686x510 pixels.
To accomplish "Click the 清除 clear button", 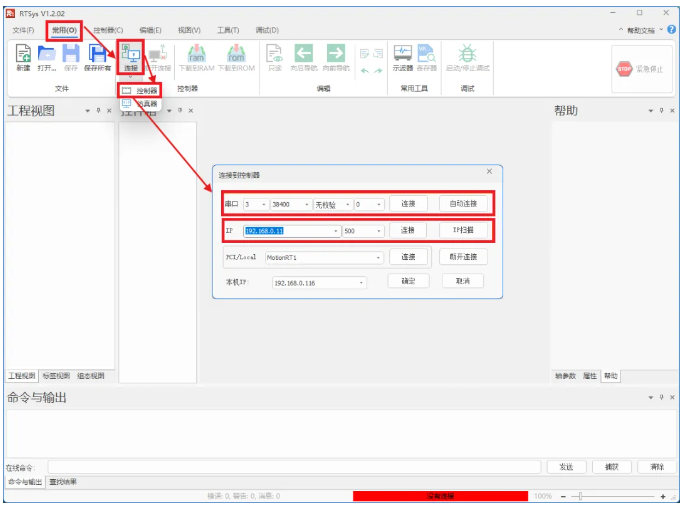I will pos(657,467).
